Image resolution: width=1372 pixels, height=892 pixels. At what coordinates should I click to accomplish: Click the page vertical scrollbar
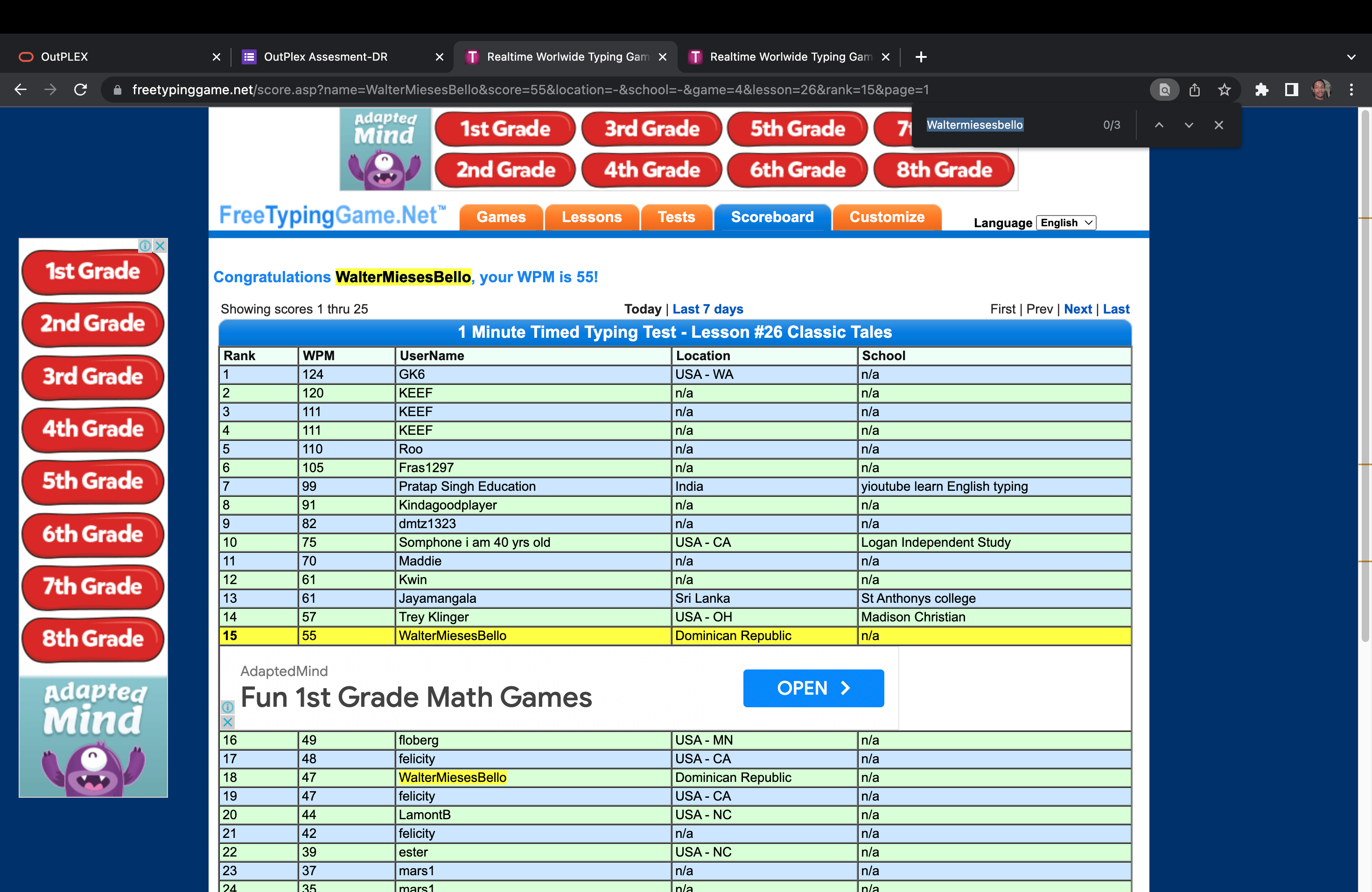click(x=1365, y=375)
